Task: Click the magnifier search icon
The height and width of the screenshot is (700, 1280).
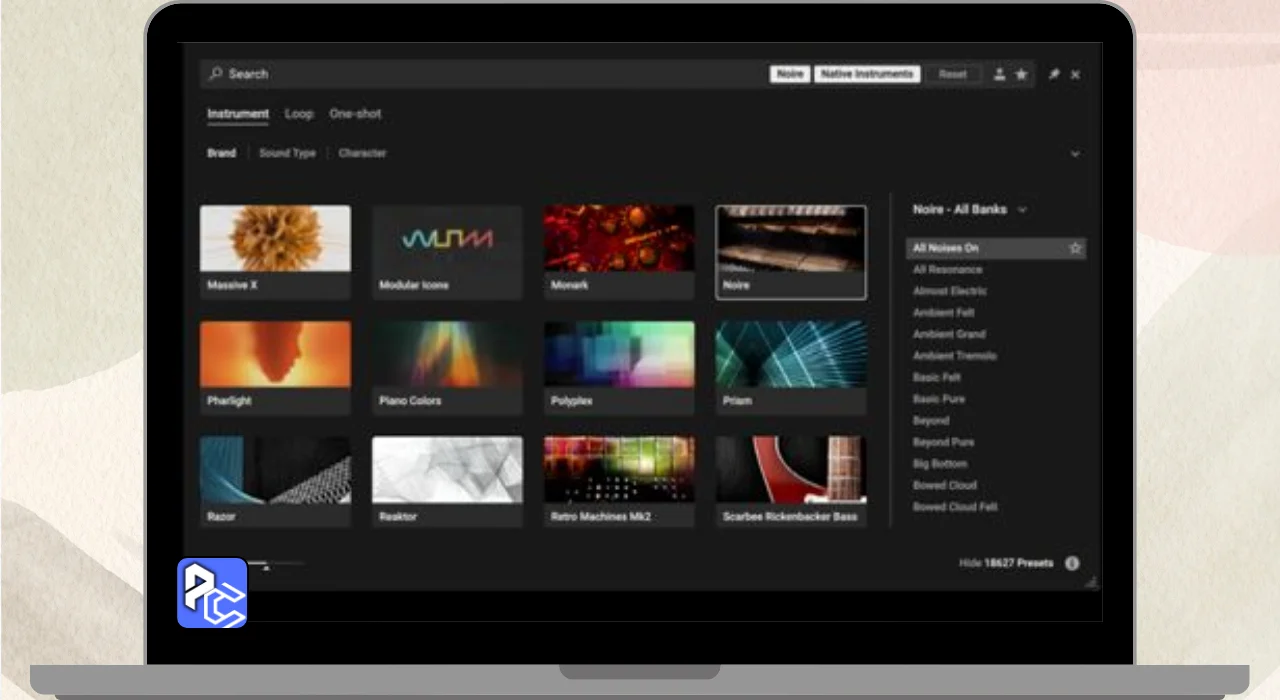Action: click(x=216, y=74)
